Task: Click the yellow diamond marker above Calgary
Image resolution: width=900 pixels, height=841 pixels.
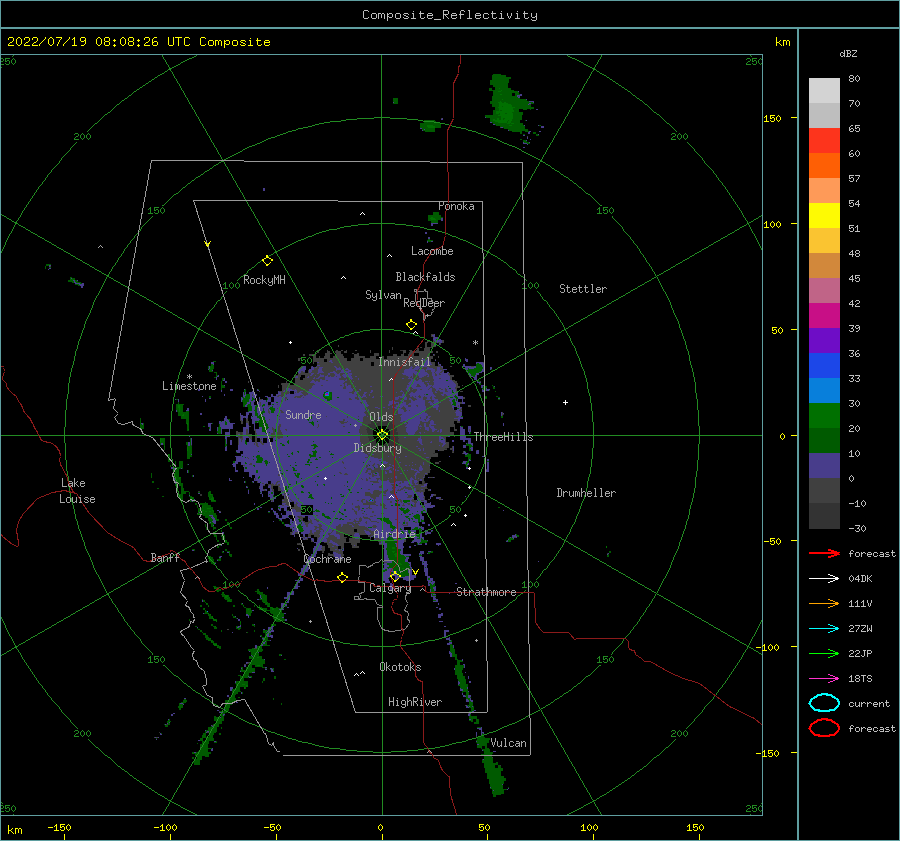Action: (x=395, y=576)
